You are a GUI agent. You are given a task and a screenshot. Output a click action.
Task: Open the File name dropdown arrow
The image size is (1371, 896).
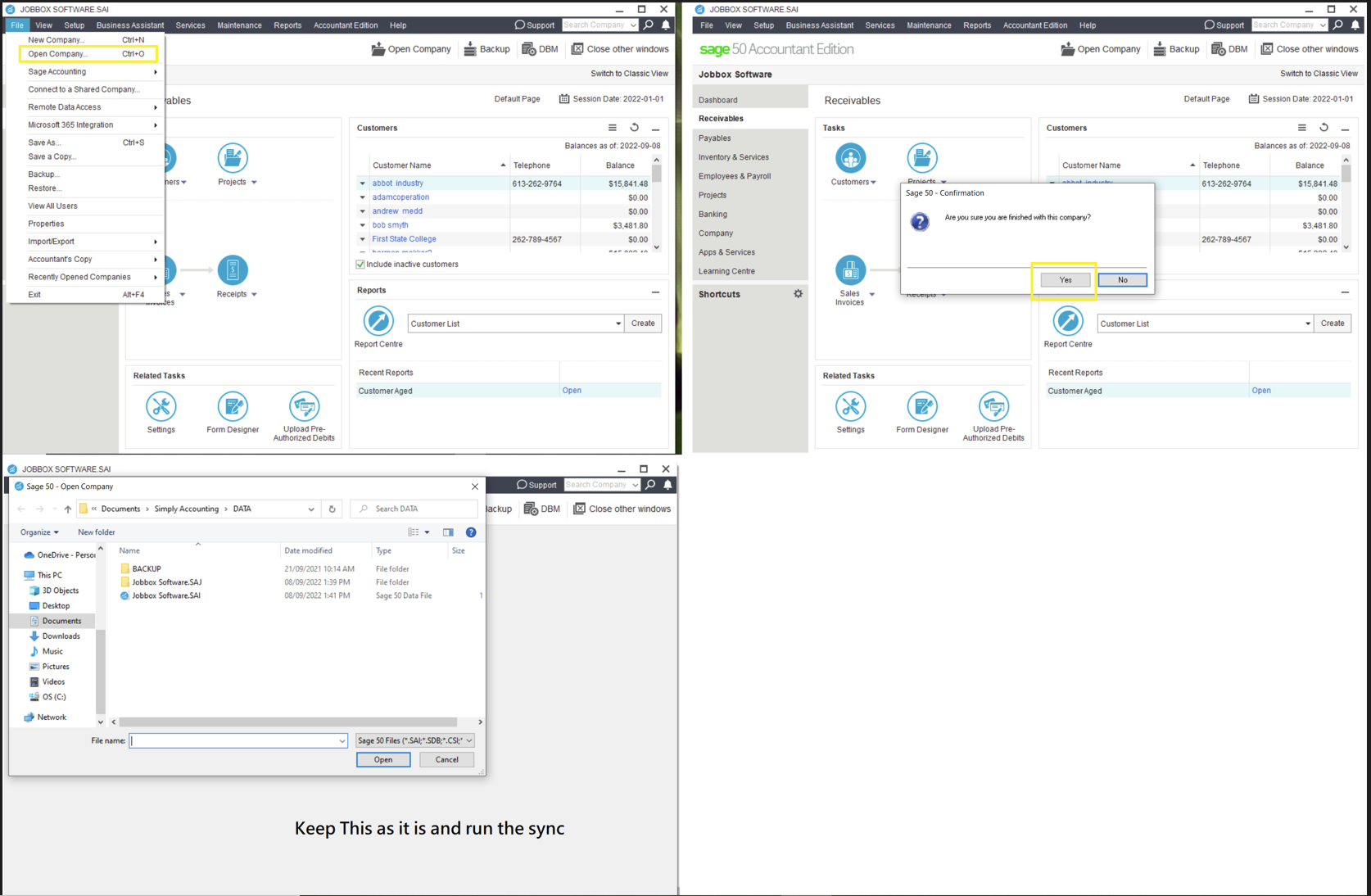342,740
